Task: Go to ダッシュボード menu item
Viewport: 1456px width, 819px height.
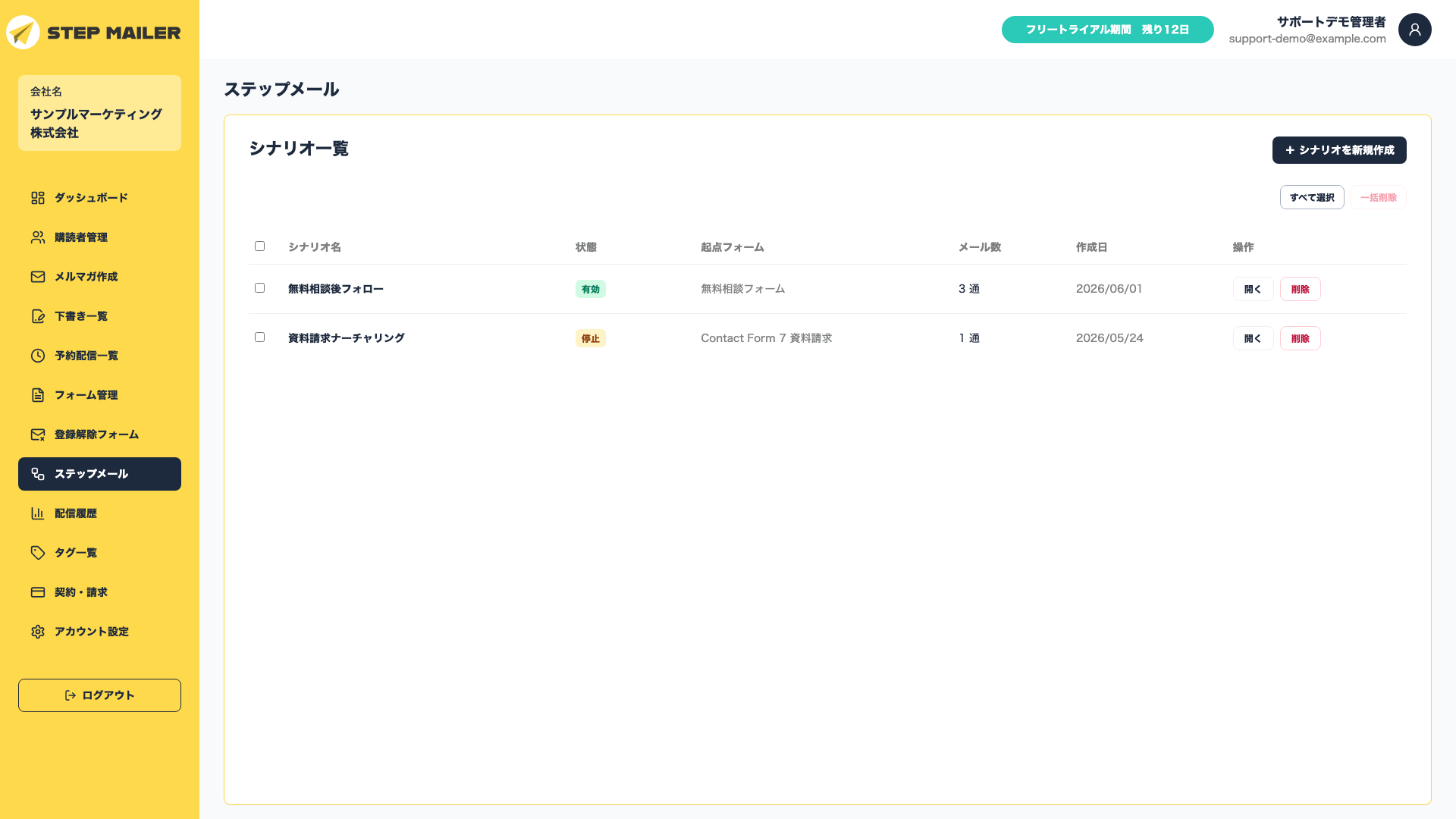Action: [x=99, y=198]
